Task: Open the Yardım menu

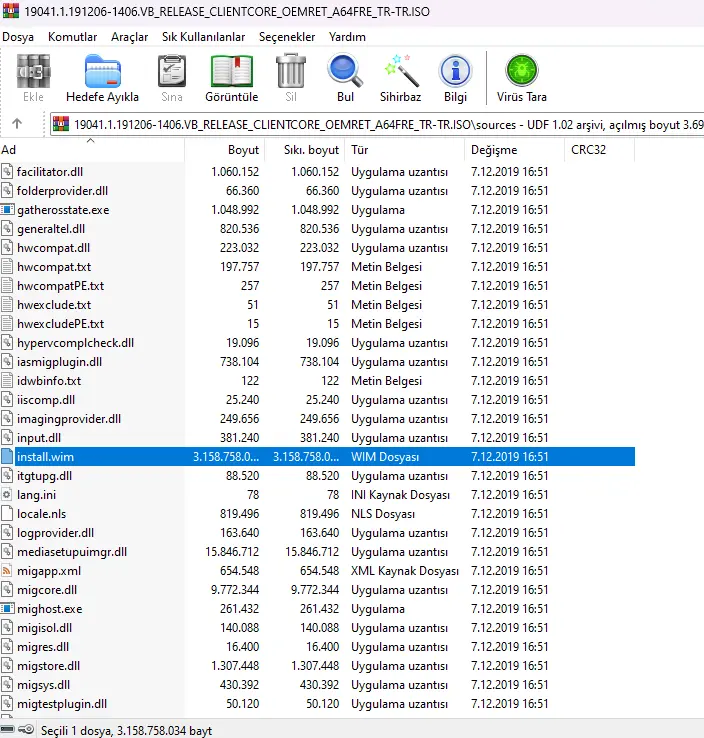Action: point(347,37)
